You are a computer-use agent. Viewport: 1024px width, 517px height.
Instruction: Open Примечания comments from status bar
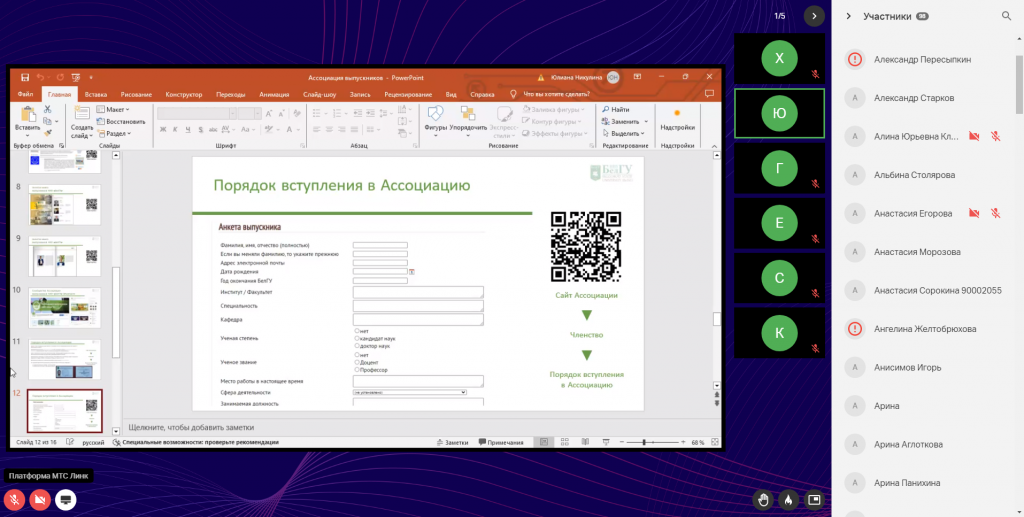click(x=501, y=443)
